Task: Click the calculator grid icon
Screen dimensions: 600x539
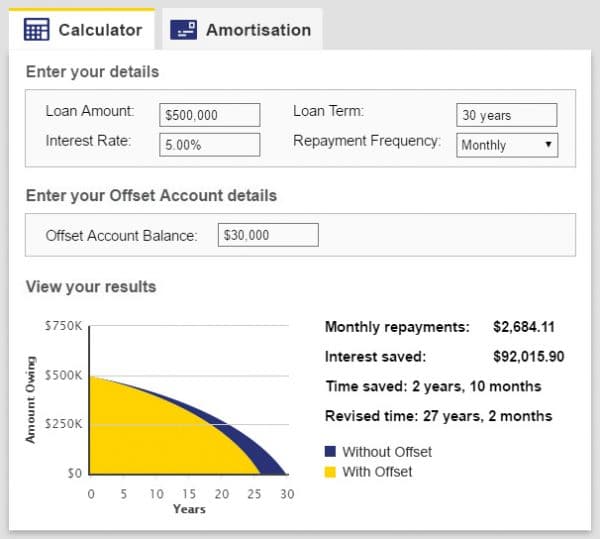Action: pyautogui.click(x=36, y=29)
